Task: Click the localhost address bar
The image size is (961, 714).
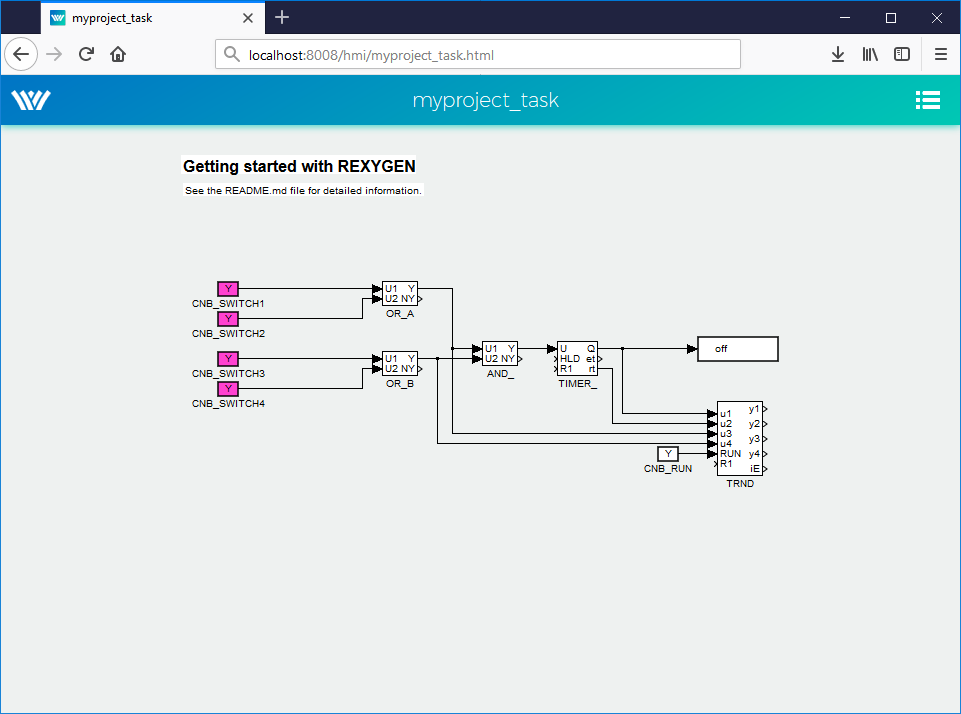Action: tap(478, 55)
